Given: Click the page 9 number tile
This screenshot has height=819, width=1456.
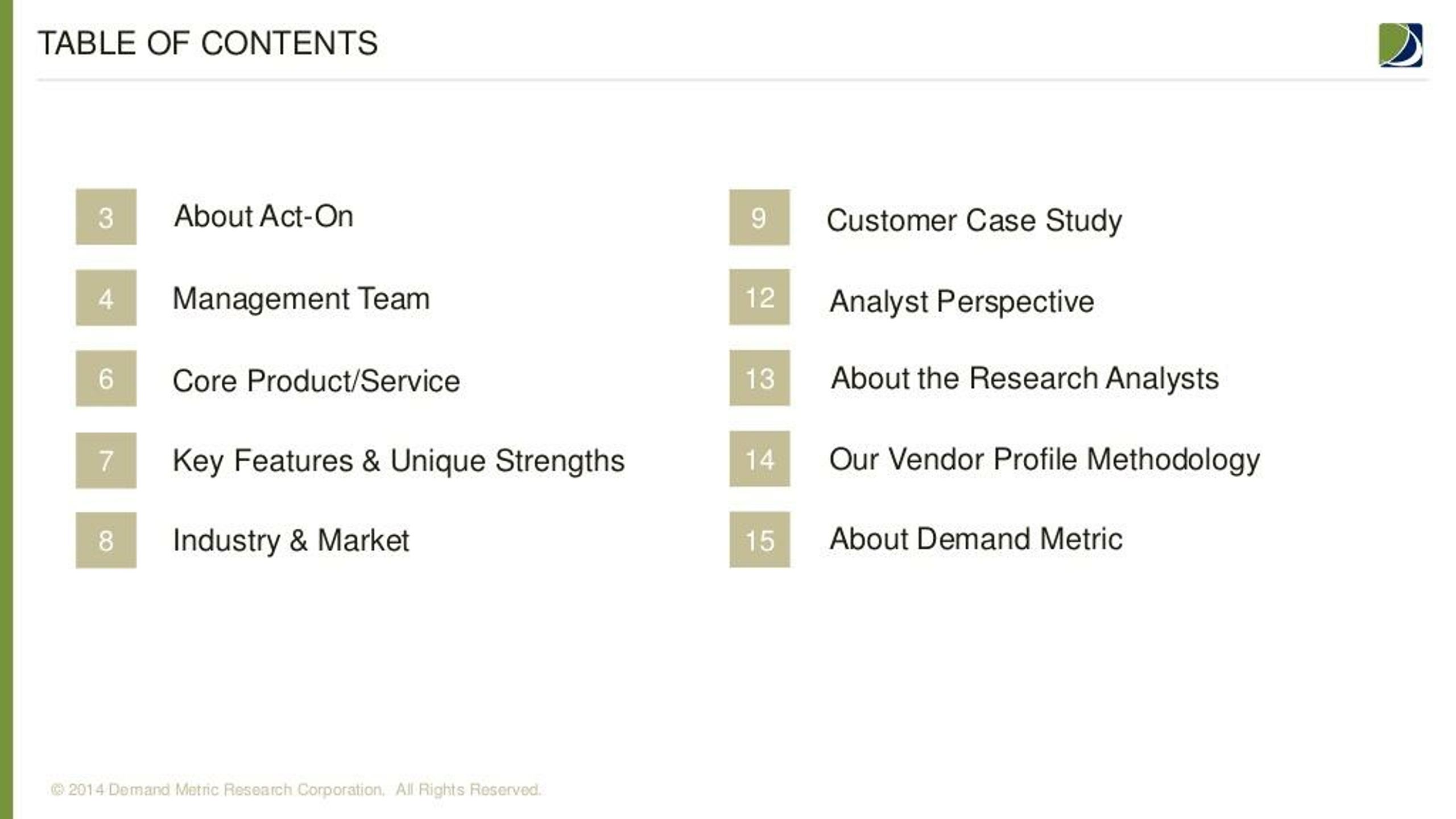Looking at the screenshot, I should tap(759, 217).
